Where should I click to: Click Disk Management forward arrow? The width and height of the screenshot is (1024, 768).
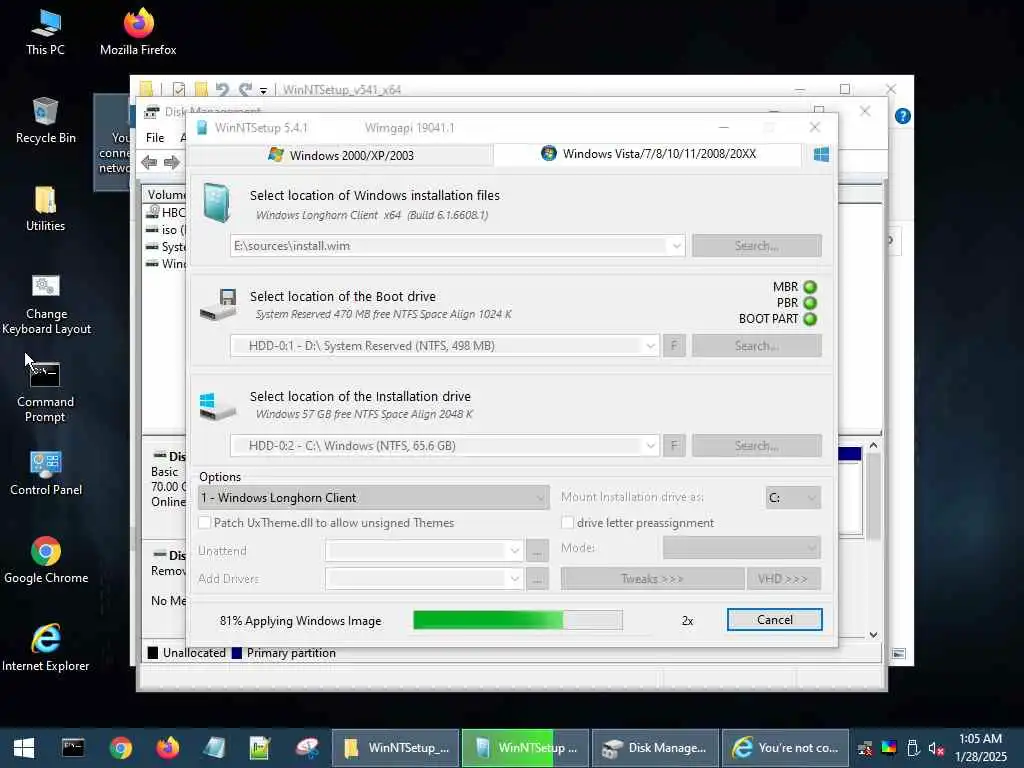point(172,162)
